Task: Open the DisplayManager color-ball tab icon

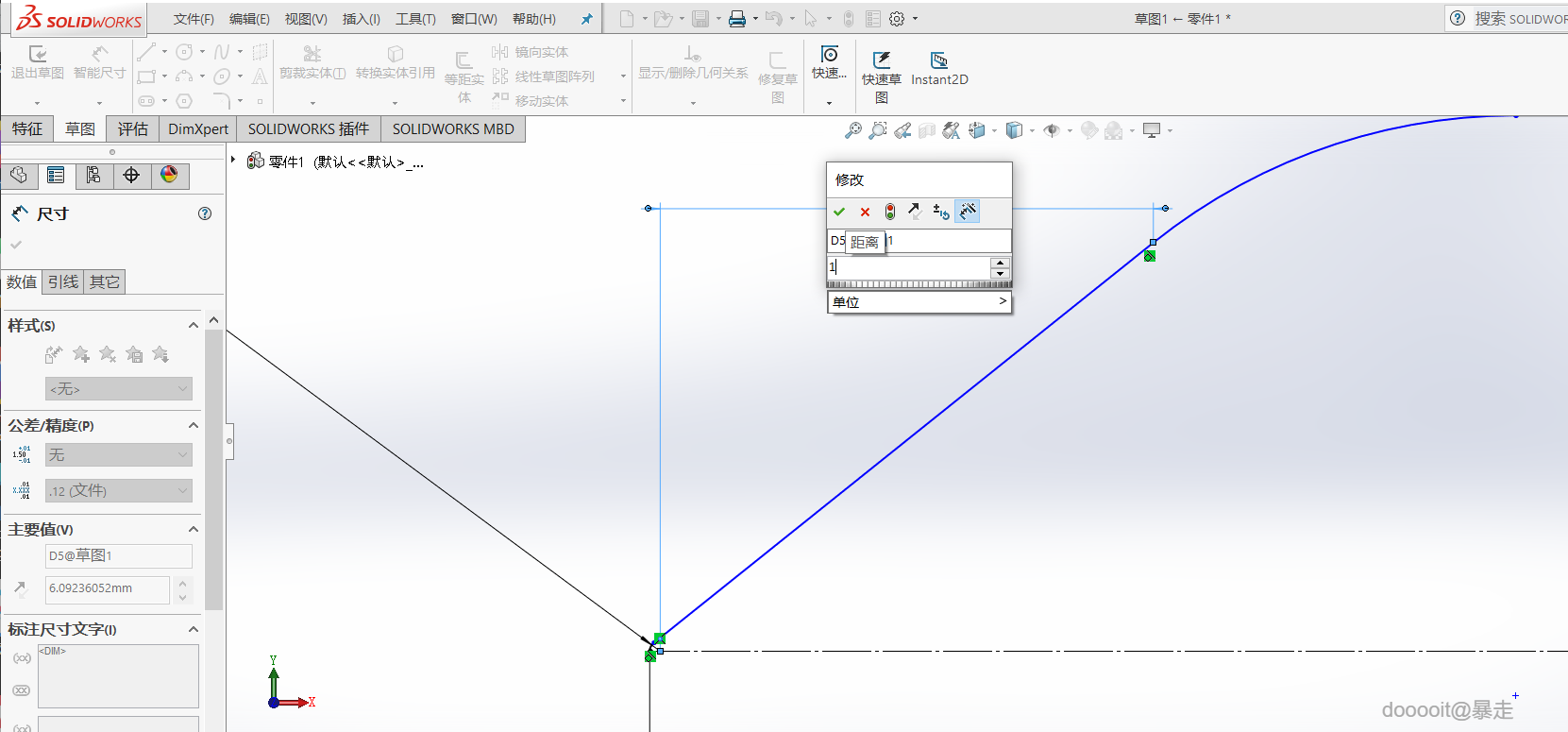Action: (x=169, y=176)
